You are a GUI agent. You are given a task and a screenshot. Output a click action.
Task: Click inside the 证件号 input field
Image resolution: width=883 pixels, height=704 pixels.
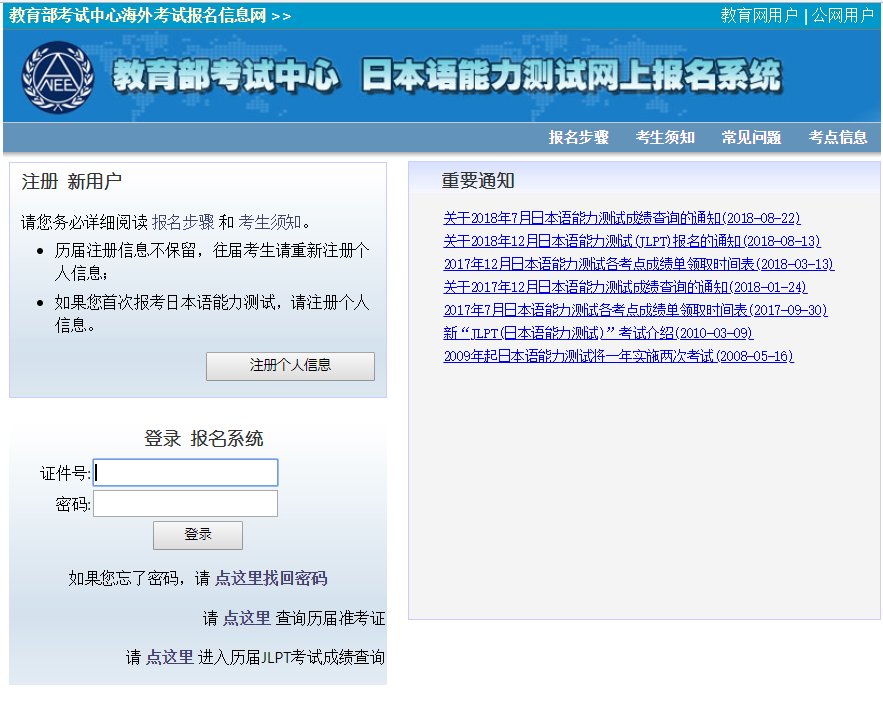click(185, 471)
